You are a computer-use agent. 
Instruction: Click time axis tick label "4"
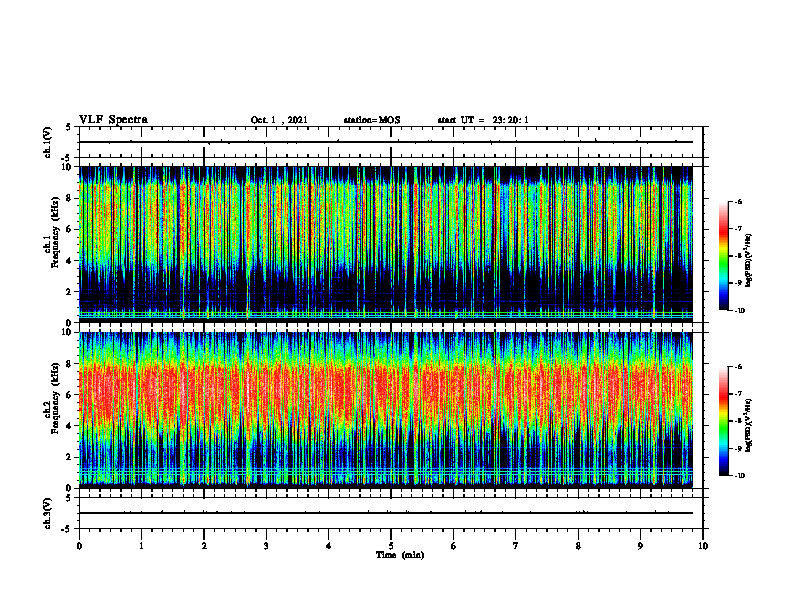(329, 546)
